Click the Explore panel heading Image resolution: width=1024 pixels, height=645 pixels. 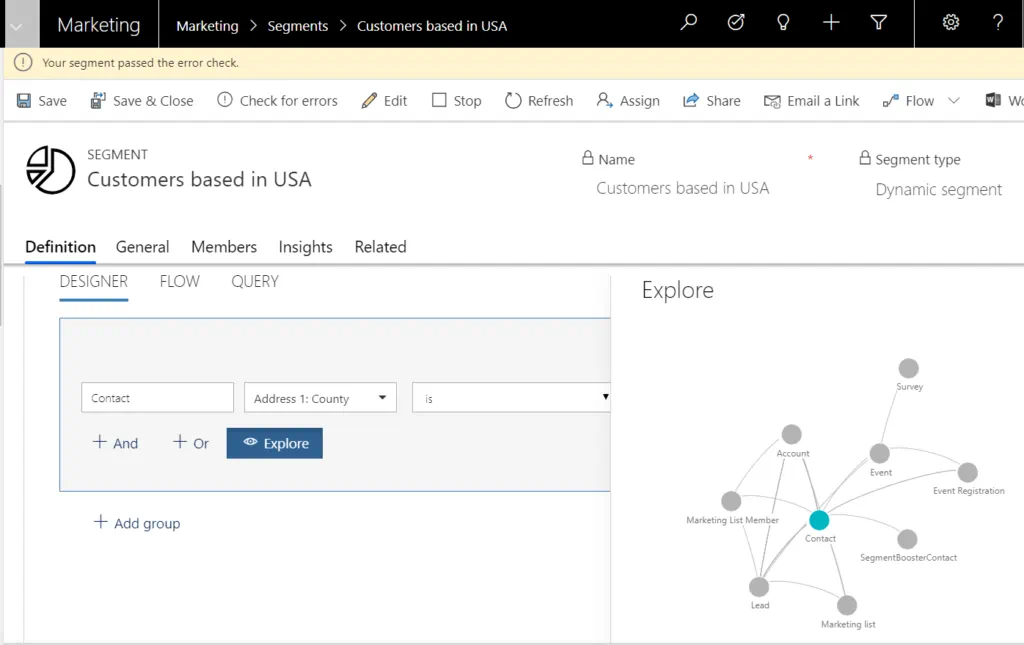point(678,291)
